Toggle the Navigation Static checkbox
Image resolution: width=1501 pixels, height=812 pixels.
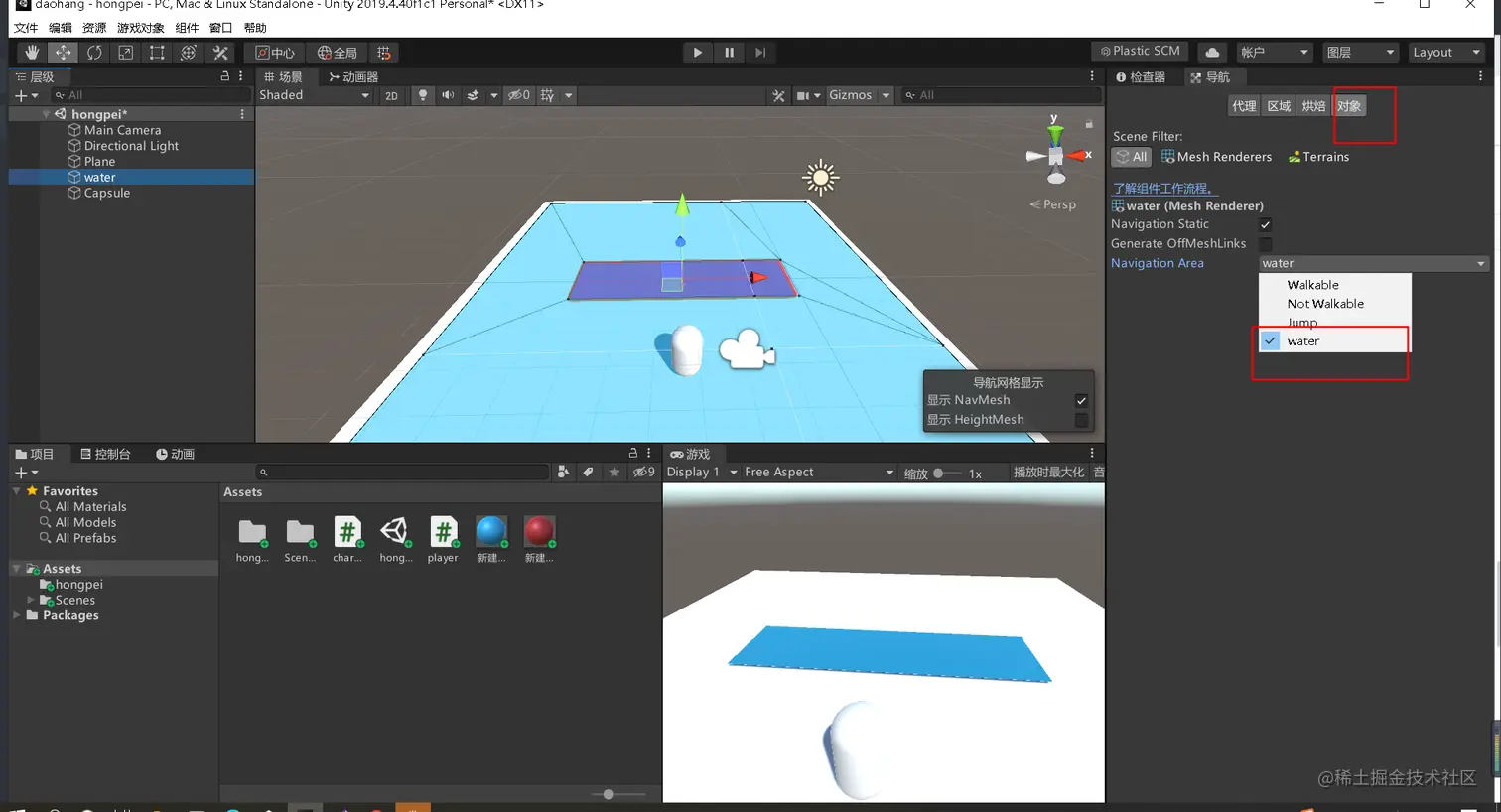(x=1266, y=225)
